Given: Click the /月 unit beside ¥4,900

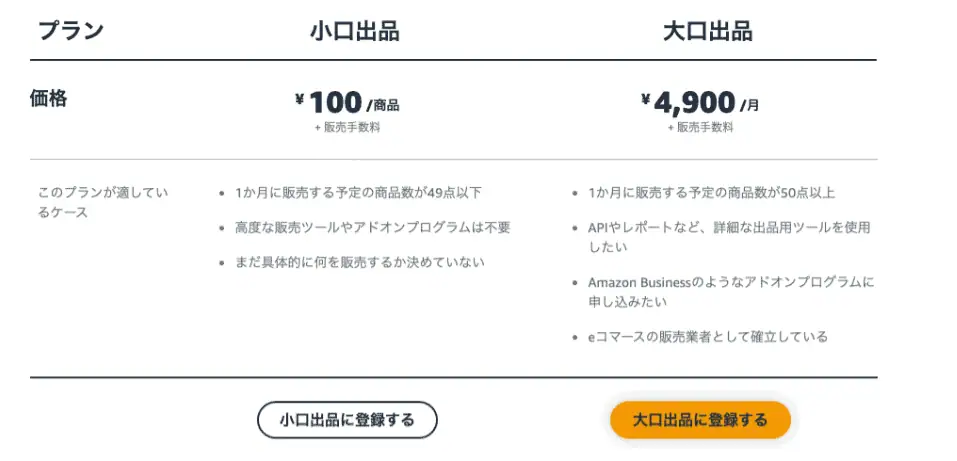Looking at the screenshot, I should (749, 105).
